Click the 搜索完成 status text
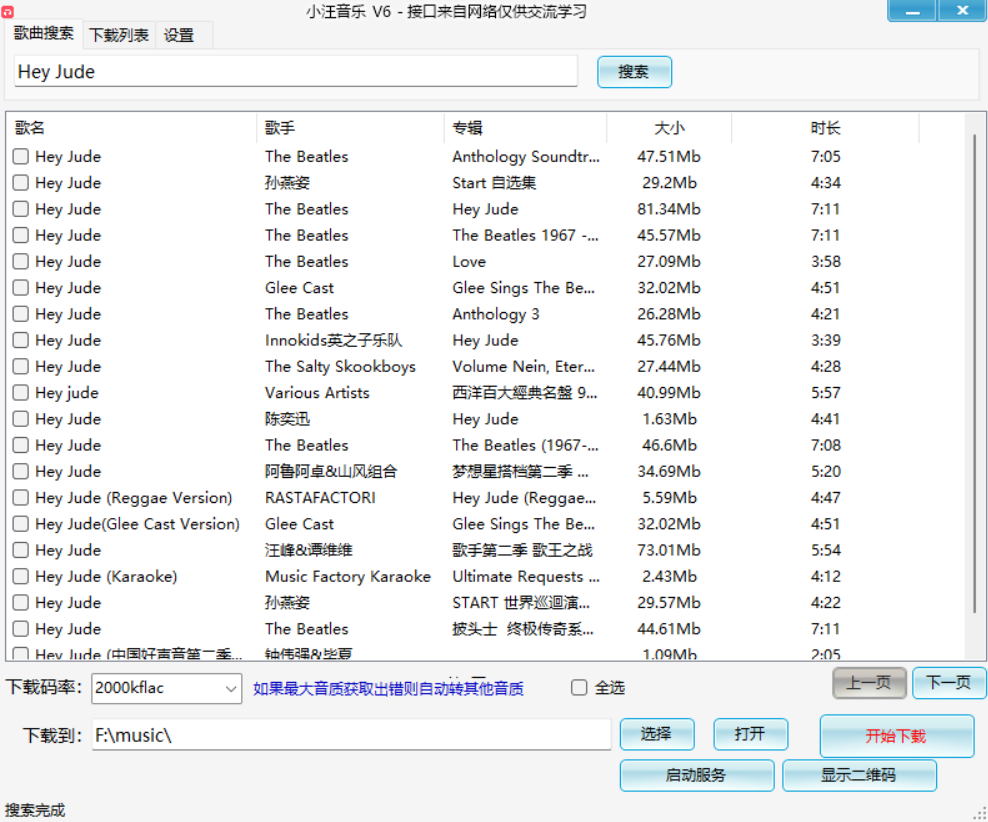 point(35,810)
